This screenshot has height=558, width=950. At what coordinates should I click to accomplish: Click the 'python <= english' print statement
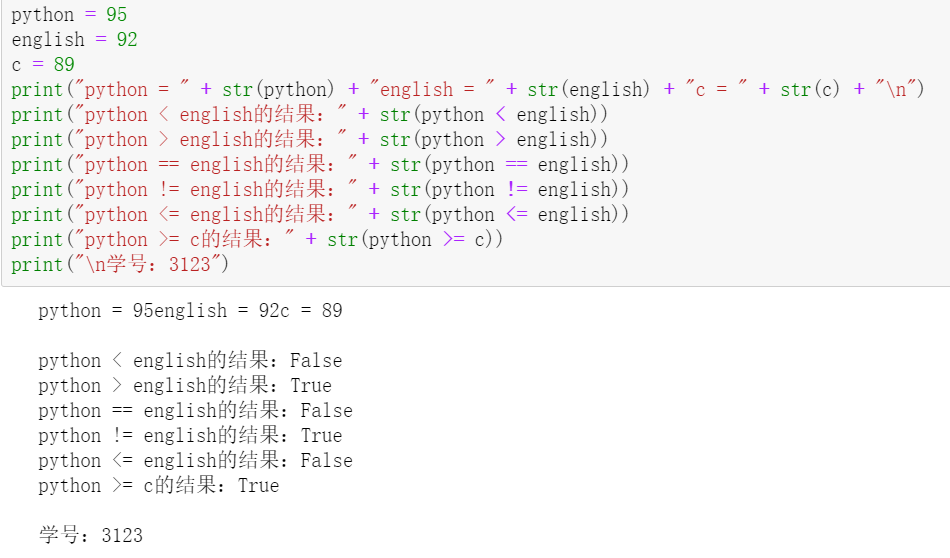tap(320, 214)
